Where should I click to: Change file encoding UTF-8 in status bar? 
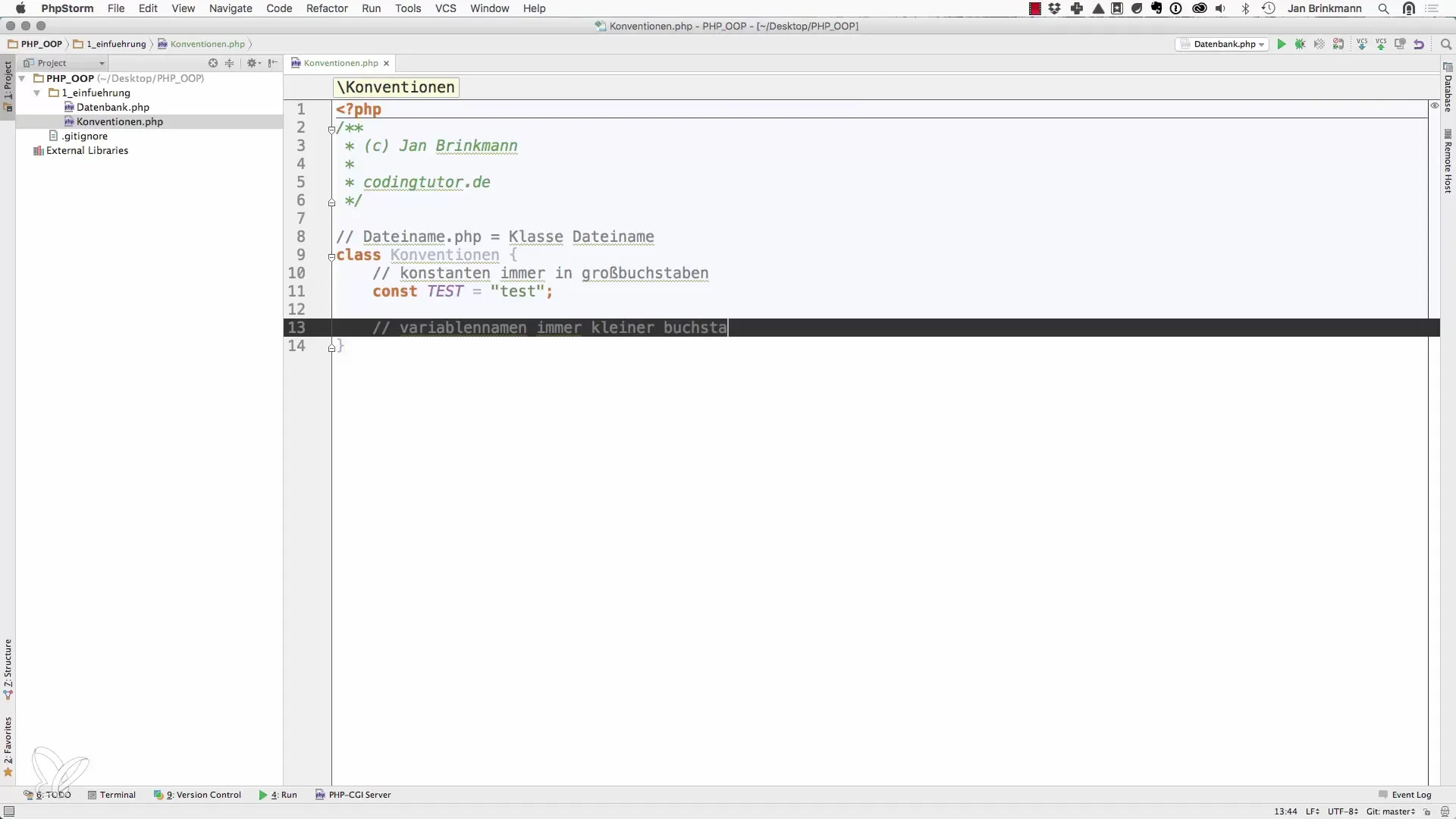[1342, 811]
